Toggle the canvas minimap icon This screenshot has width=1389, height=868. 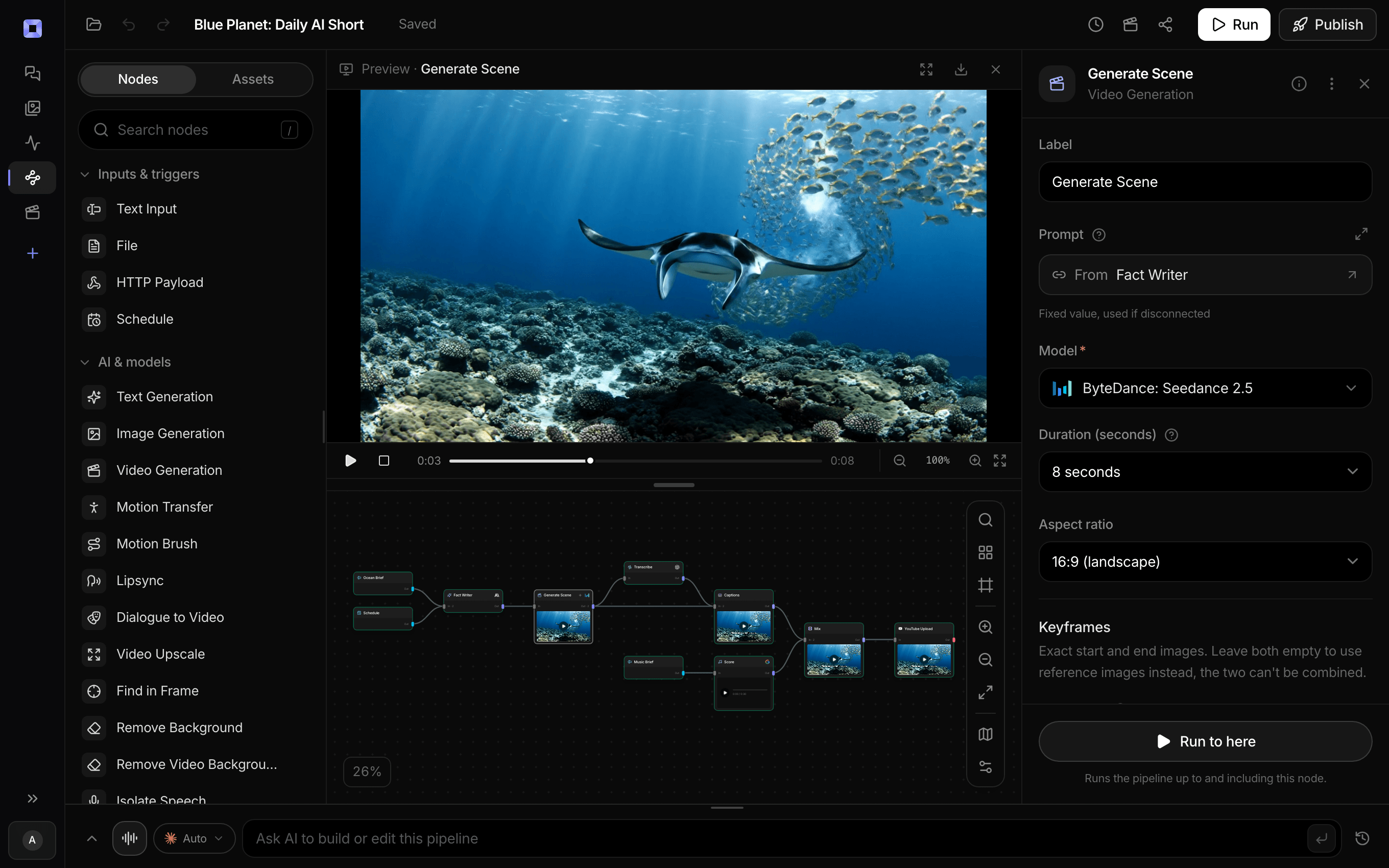[x=986, y=734]
